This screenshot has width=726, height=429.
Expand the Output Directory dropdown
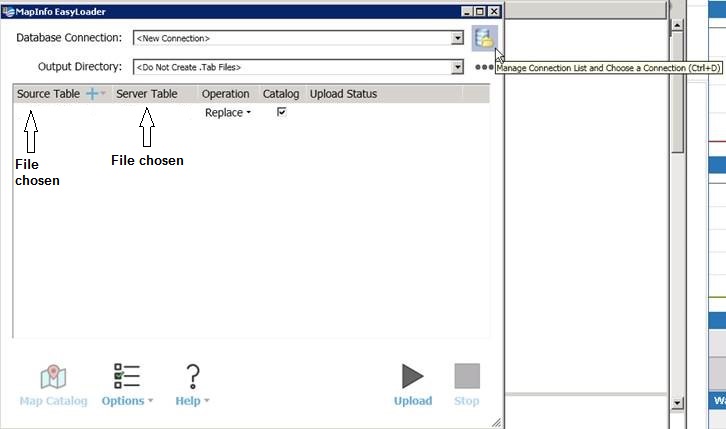pos(457,67)
